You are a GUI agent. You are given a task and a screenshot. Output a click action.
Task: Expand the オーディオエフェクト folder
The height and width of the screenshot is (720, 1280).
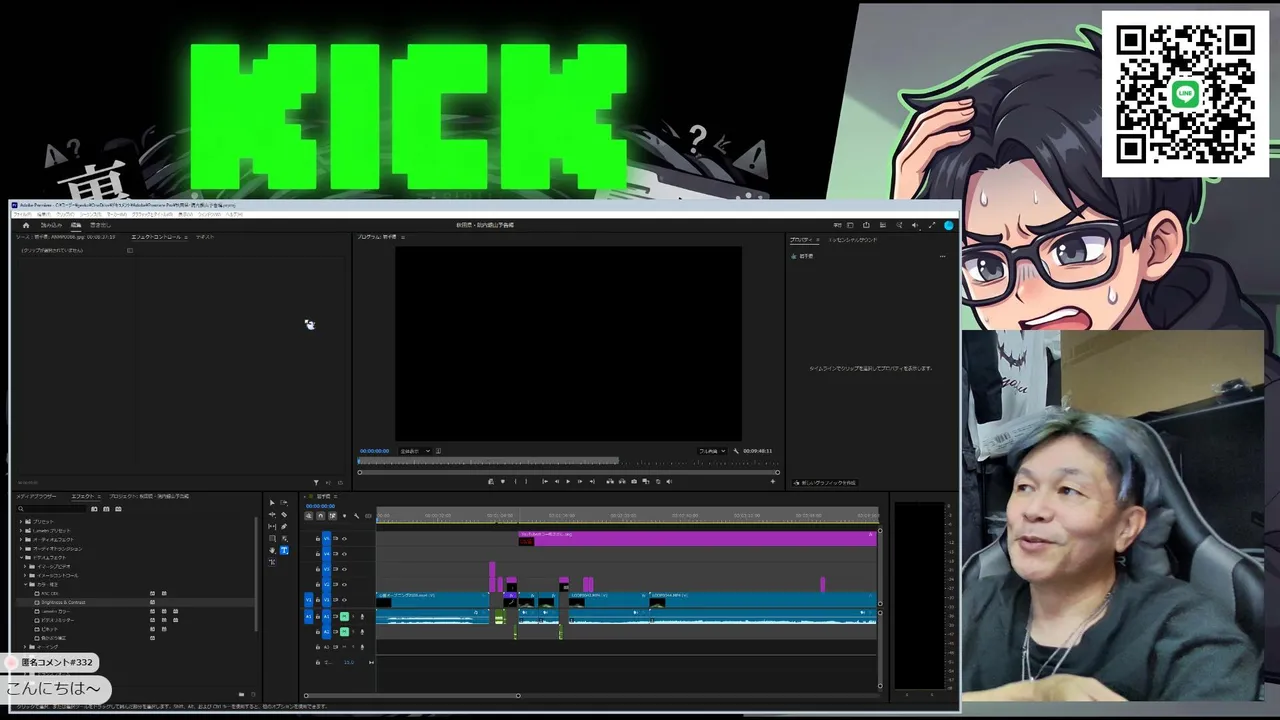click(x=21, y=540)
